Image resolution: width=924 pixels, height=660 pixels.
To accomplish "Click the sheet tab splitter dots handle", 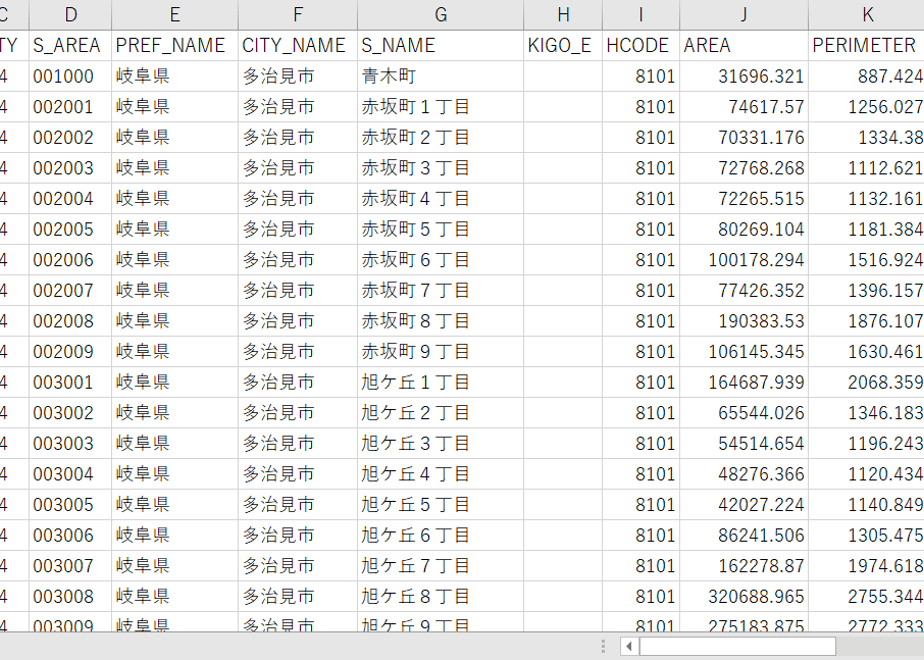I will point(603,646).
